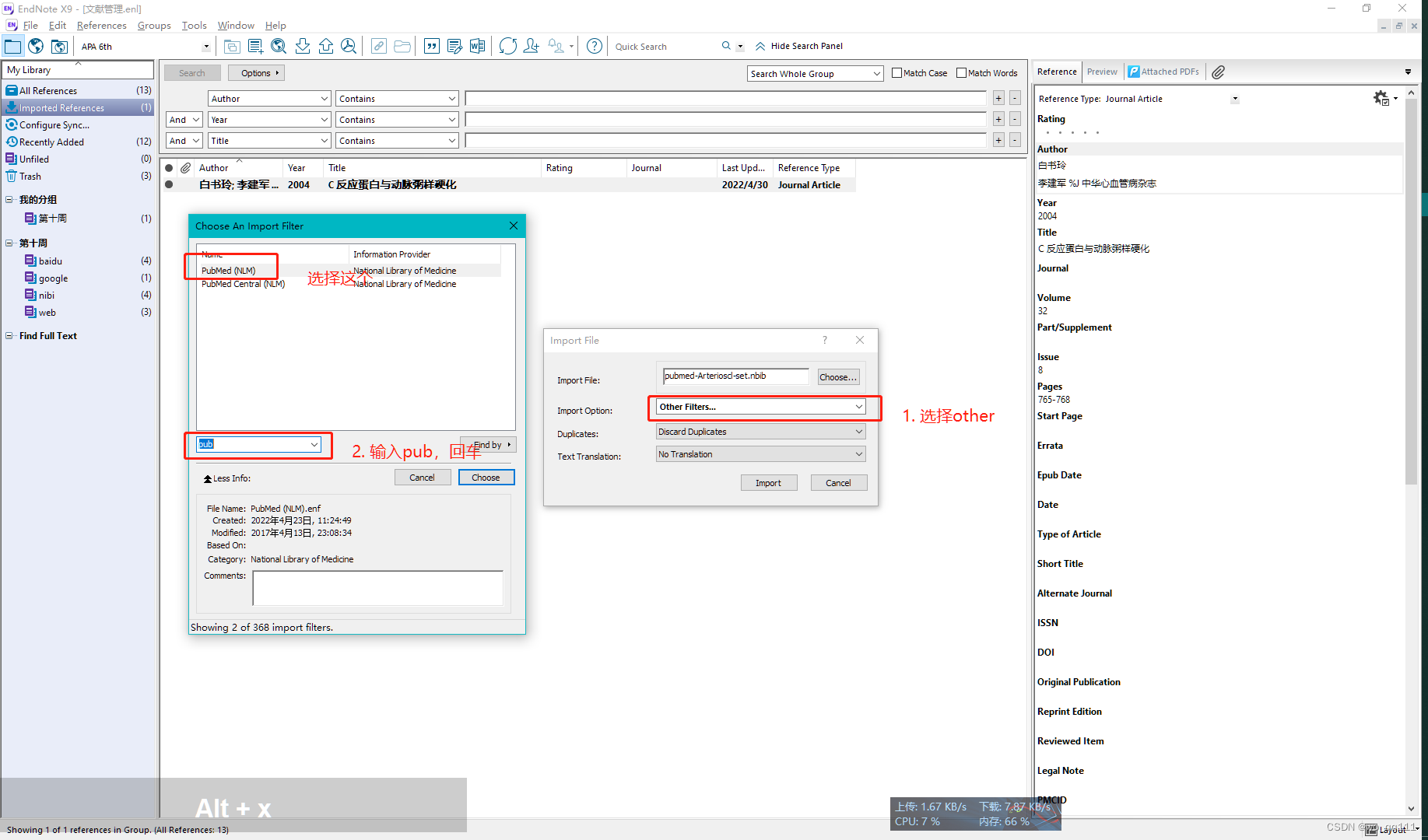The width and height of the screenshot is (1428, 840).
Task: Click the Find by button
Action: click(488, 445)
